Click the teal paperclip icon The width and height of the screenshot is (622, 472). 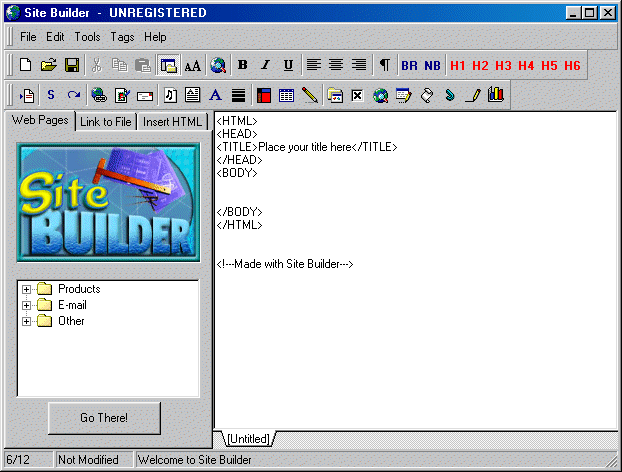[449, 96]
